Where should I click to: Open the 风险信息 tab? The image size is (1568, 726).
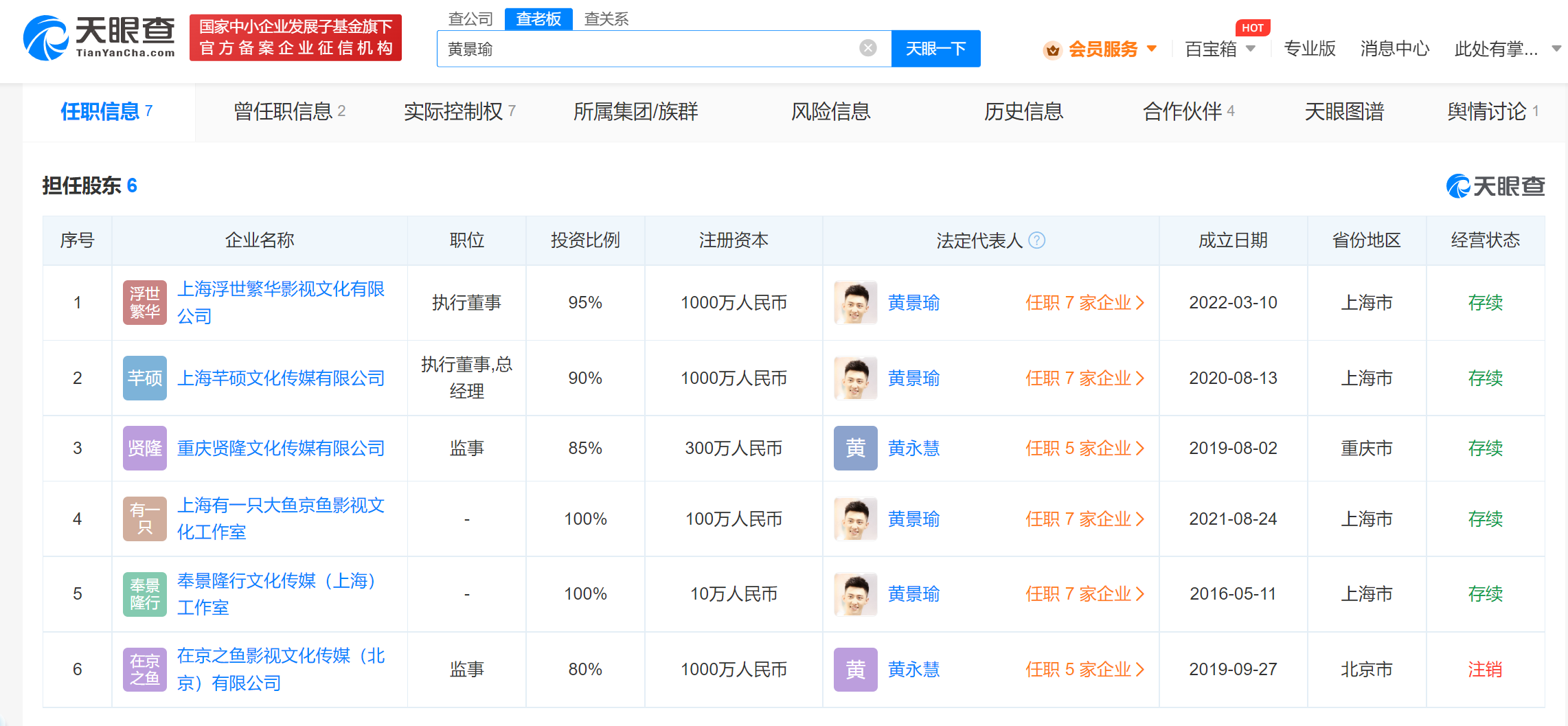[831, 111]
